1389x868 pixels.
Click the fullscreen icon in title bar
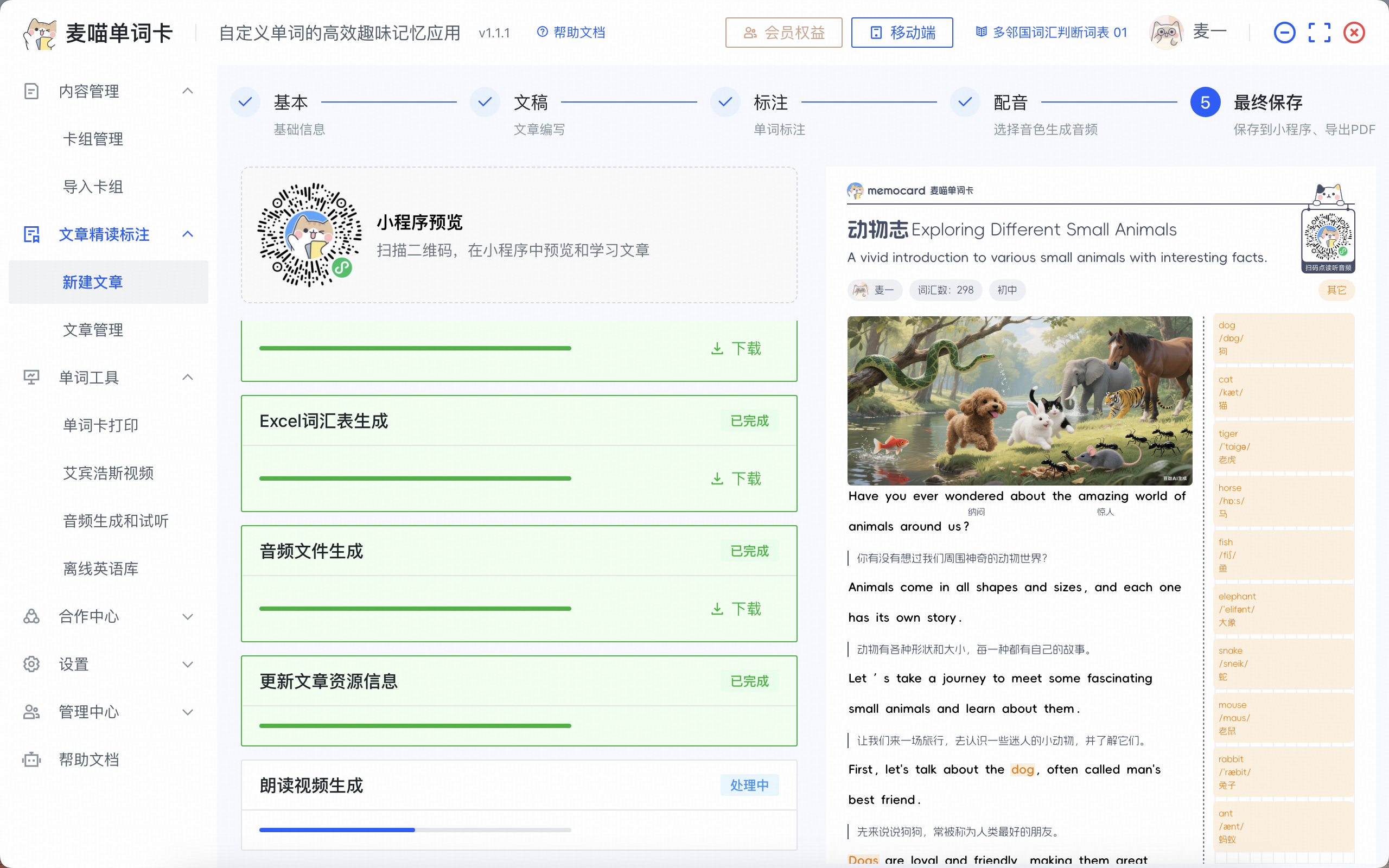pyautogui.click(x=1319, y=33)
